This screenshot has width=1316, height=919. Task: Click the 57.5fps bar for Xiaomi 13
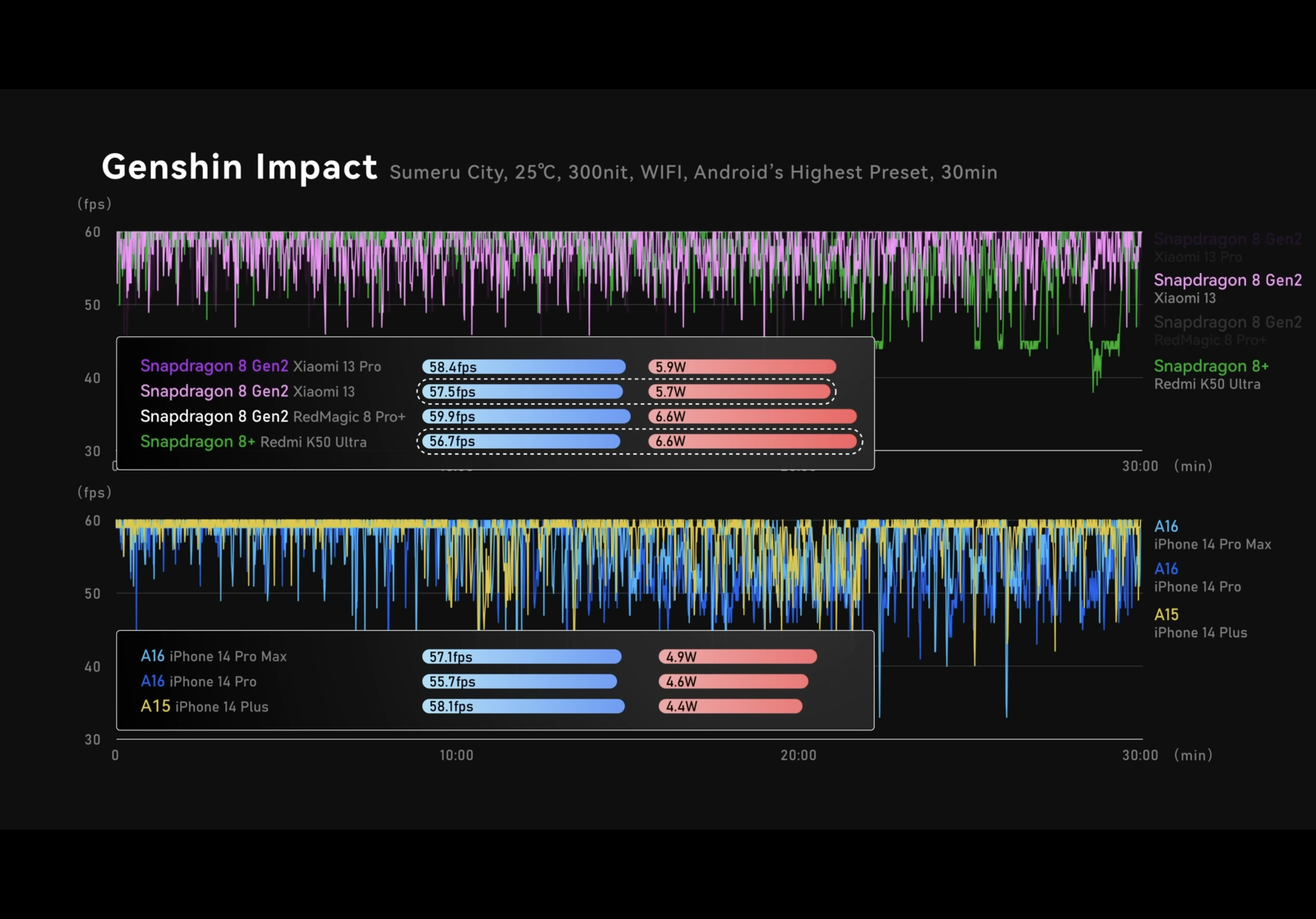pyautogui.click(x=522, y=392)
